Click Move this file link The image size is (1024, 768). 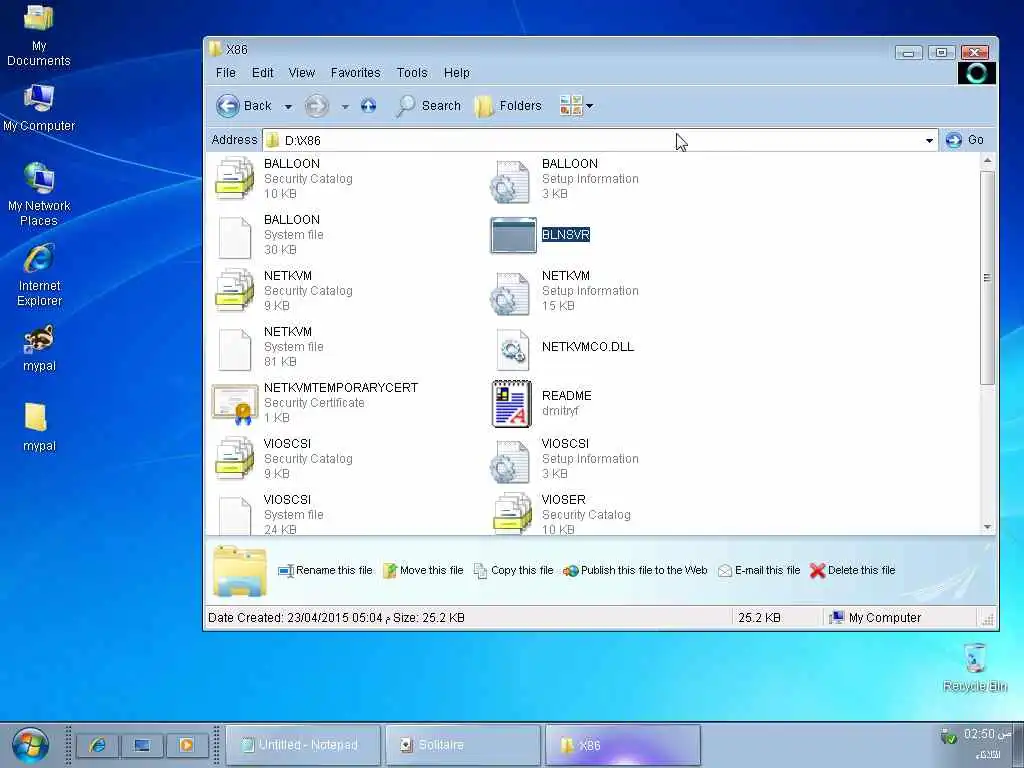pos(423,570)
